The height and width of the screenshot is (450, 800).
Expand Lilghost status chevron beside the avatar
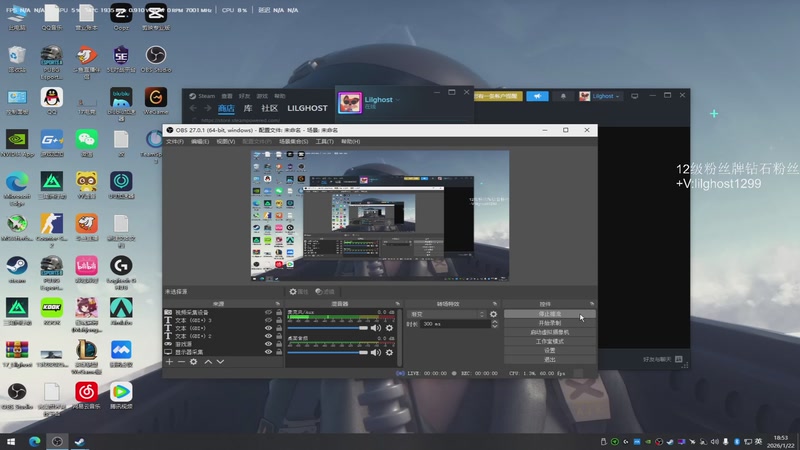(398, 99)
